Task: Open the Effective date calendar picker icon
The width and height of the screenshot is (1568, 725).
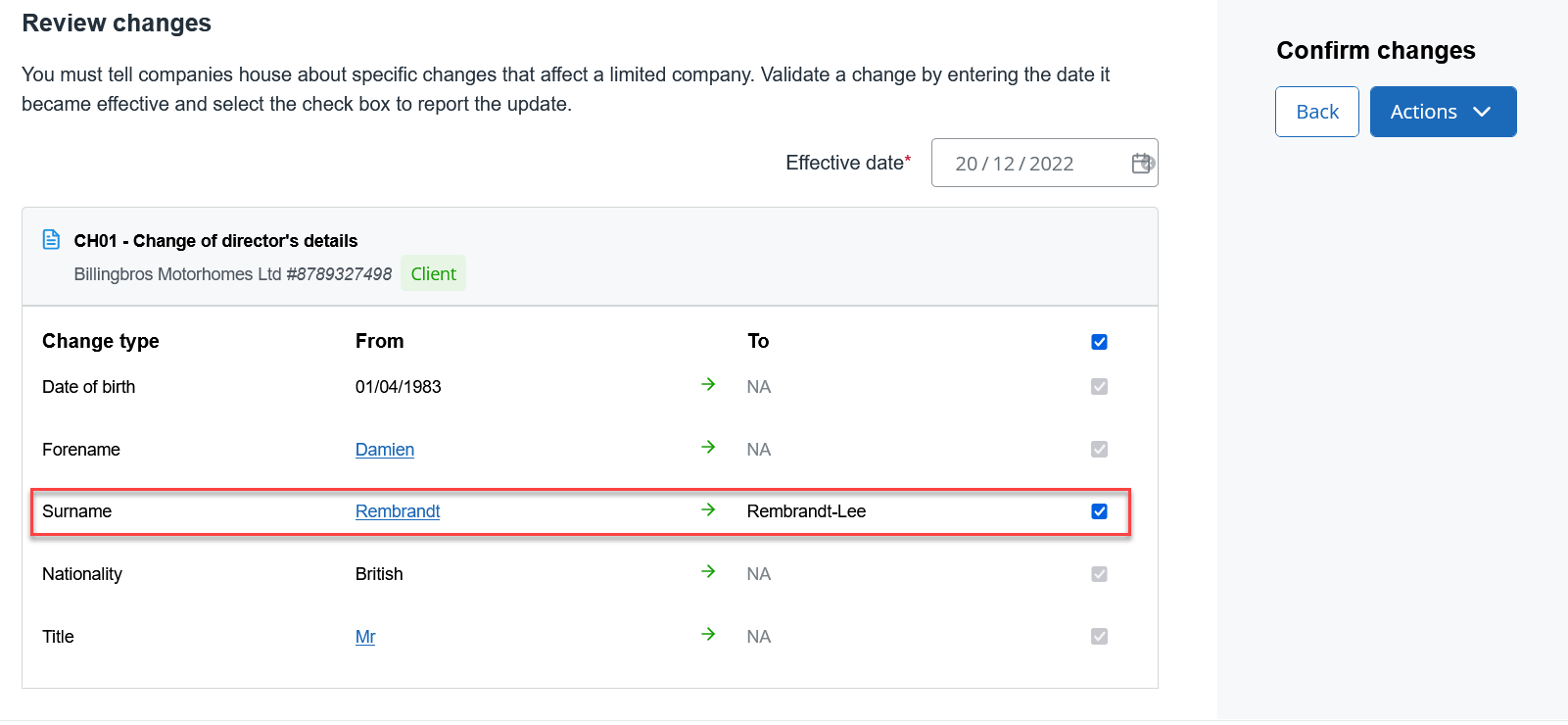Action: (1142, 164)
